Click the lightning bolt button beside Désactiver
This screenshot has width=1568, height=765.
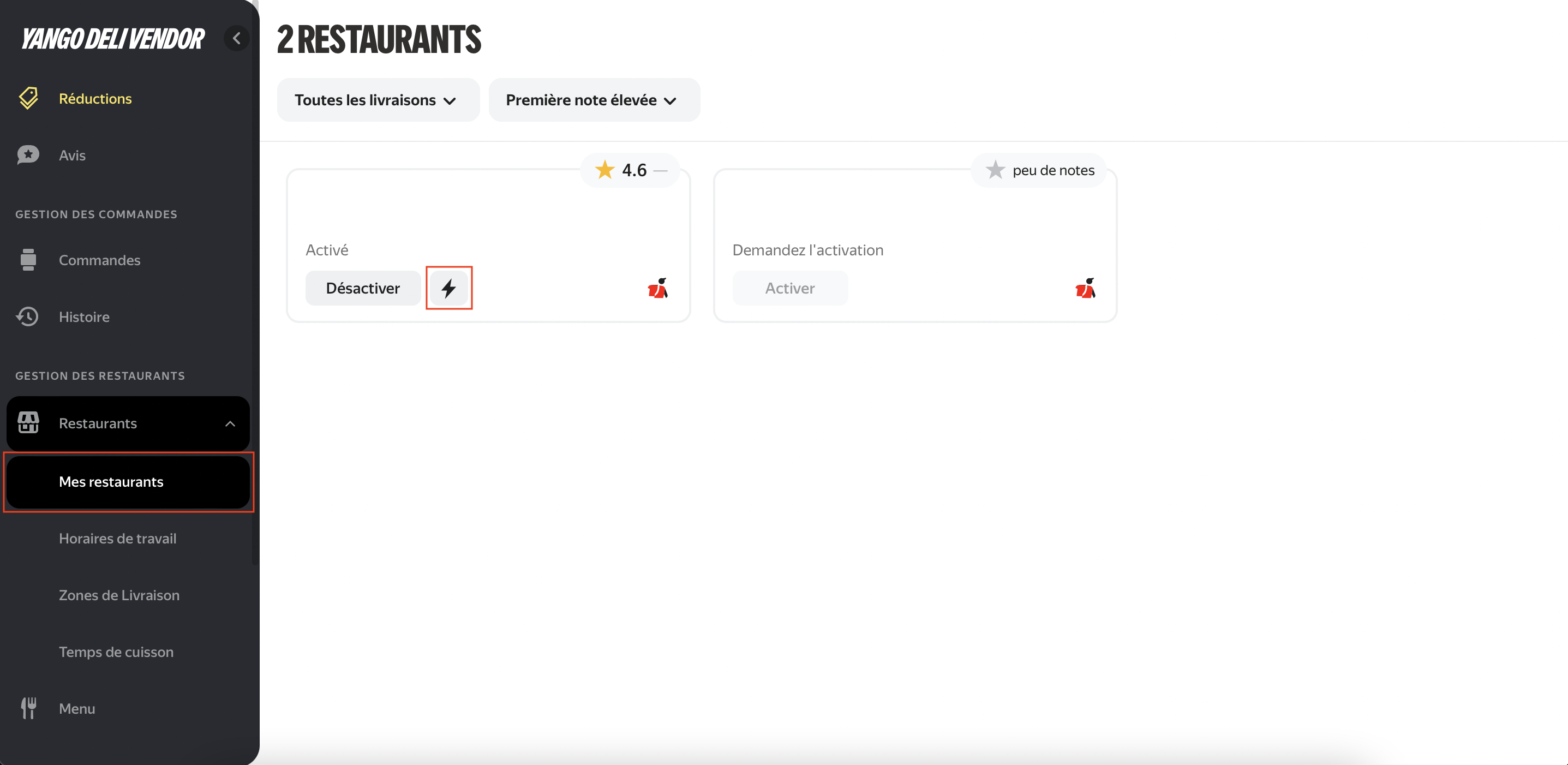[x=448, y=288]
